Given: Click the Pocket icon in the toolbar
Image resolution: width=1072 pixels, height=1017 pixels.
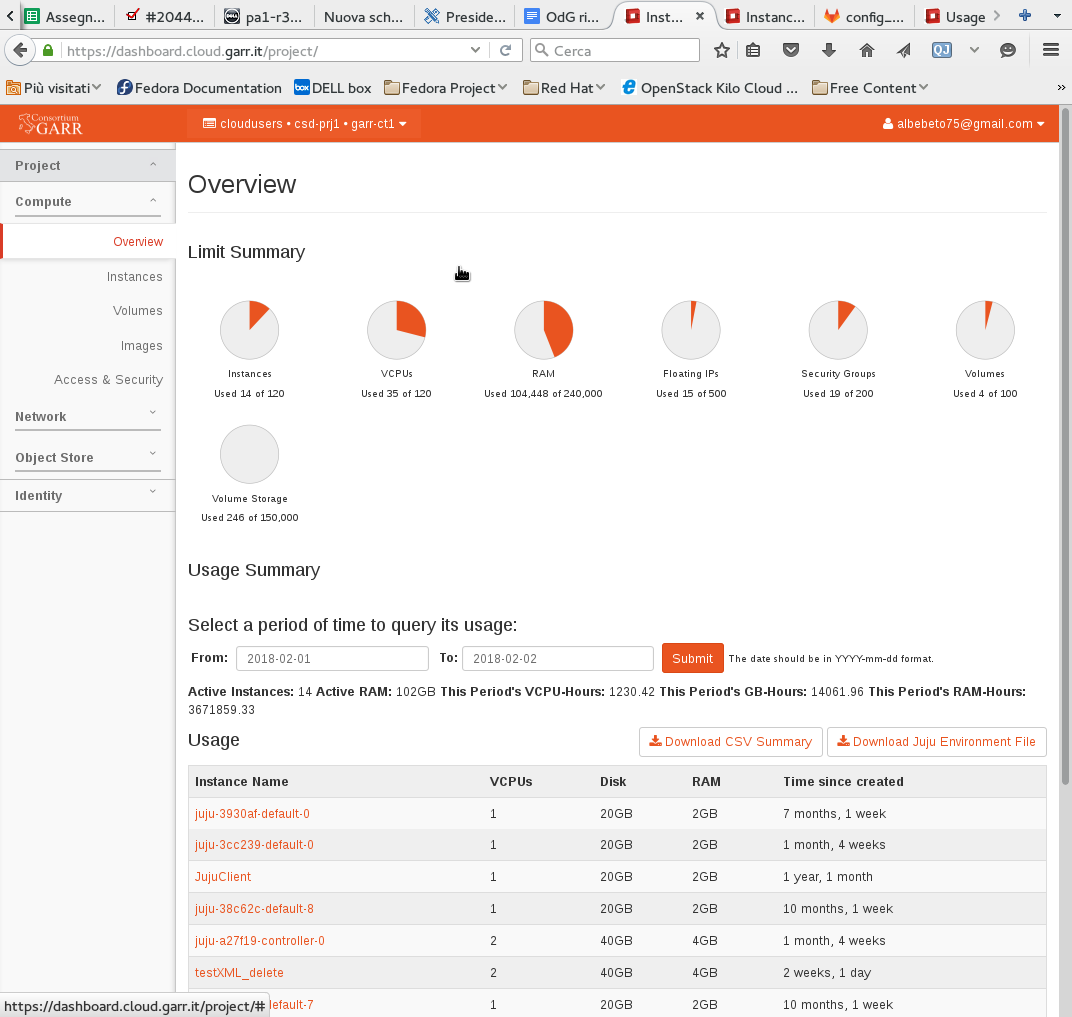Looking at the screenshot, I should [791, 50].
